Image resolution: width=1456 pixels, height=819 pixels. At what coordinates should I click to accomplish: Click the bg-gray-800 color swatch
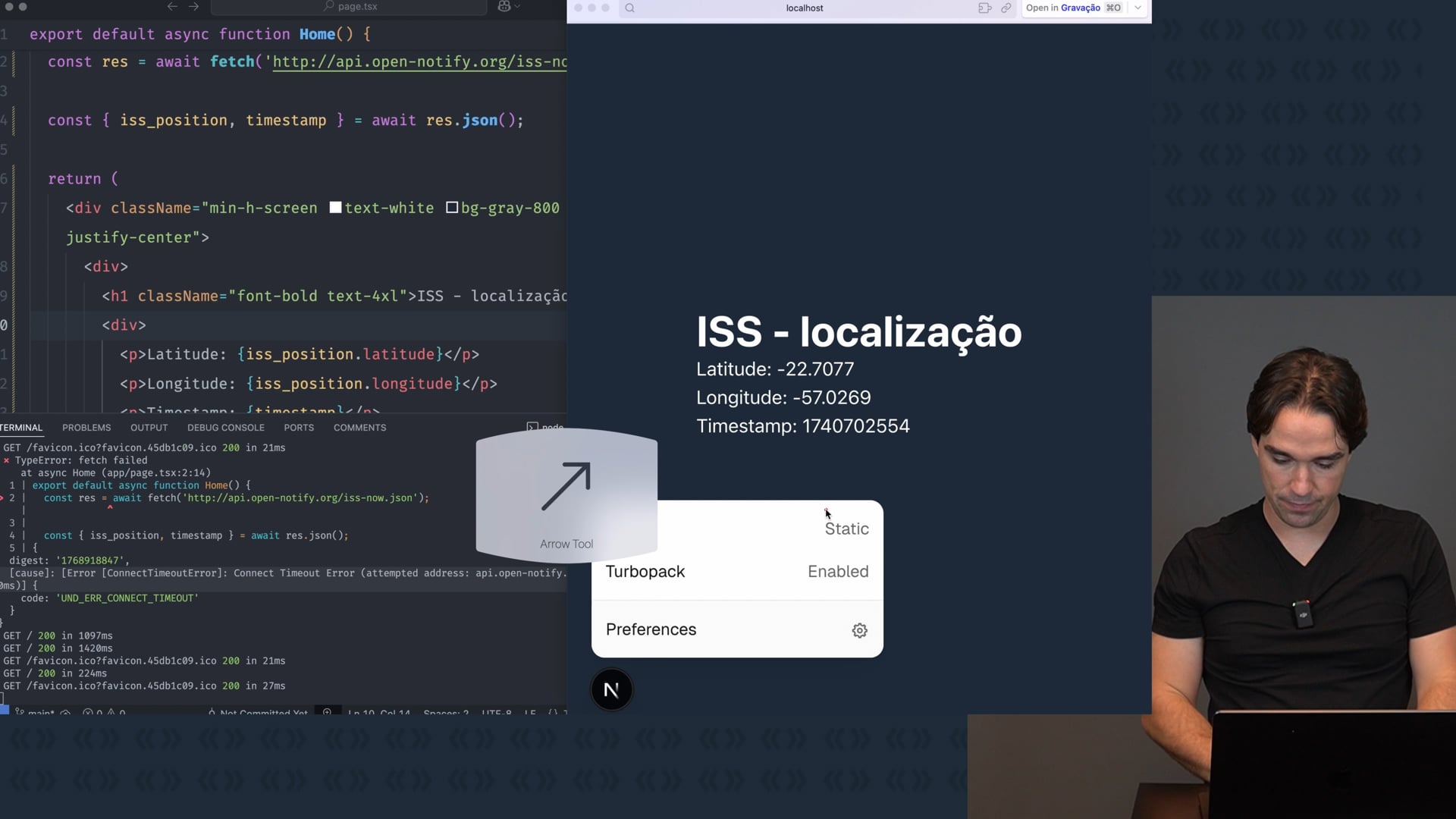point(452,208)
